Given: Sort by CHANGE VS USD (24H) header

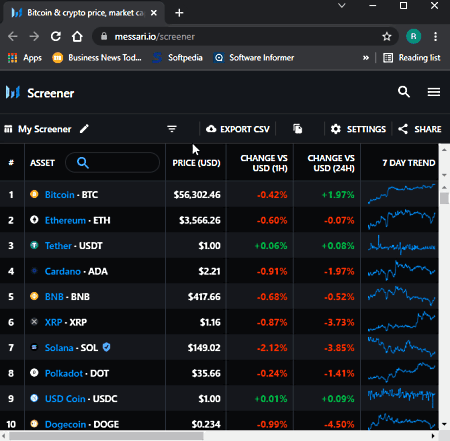Looking at the screenshot, I should click(x=331, y=163).
